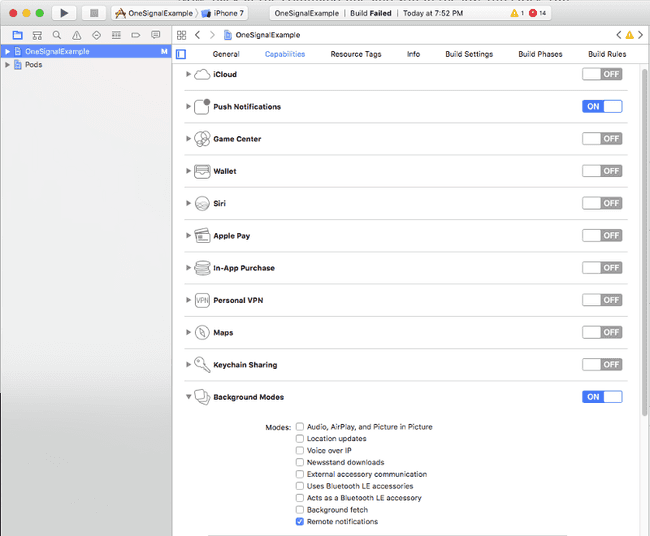Open the Report navigator speech bubble icon
The height and width of the screenshot is (536, 650).
155,35
